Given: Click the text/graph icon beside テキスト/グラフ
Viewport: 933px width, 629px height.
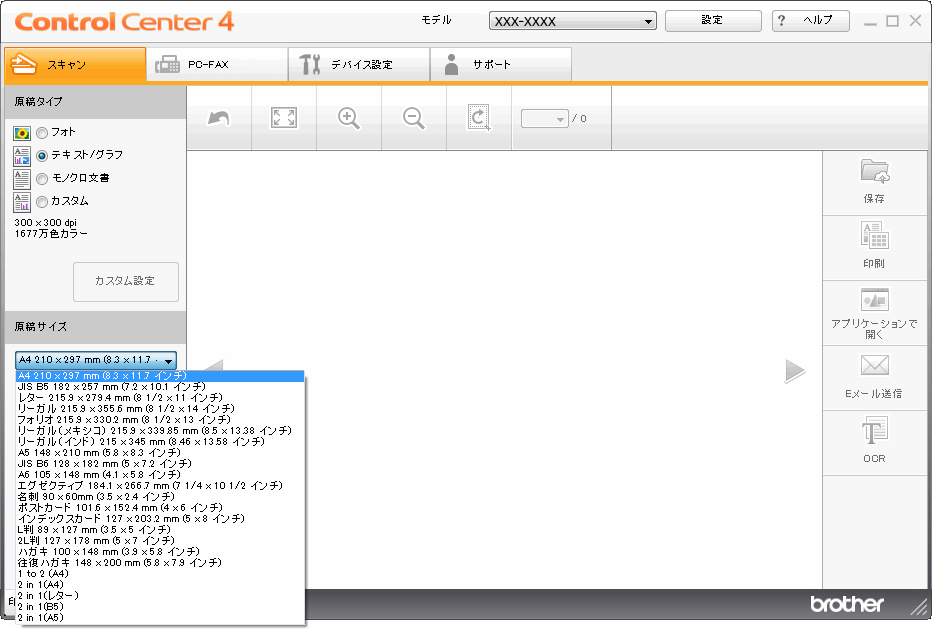Looking at the screenshot, I should coord(22,156).
